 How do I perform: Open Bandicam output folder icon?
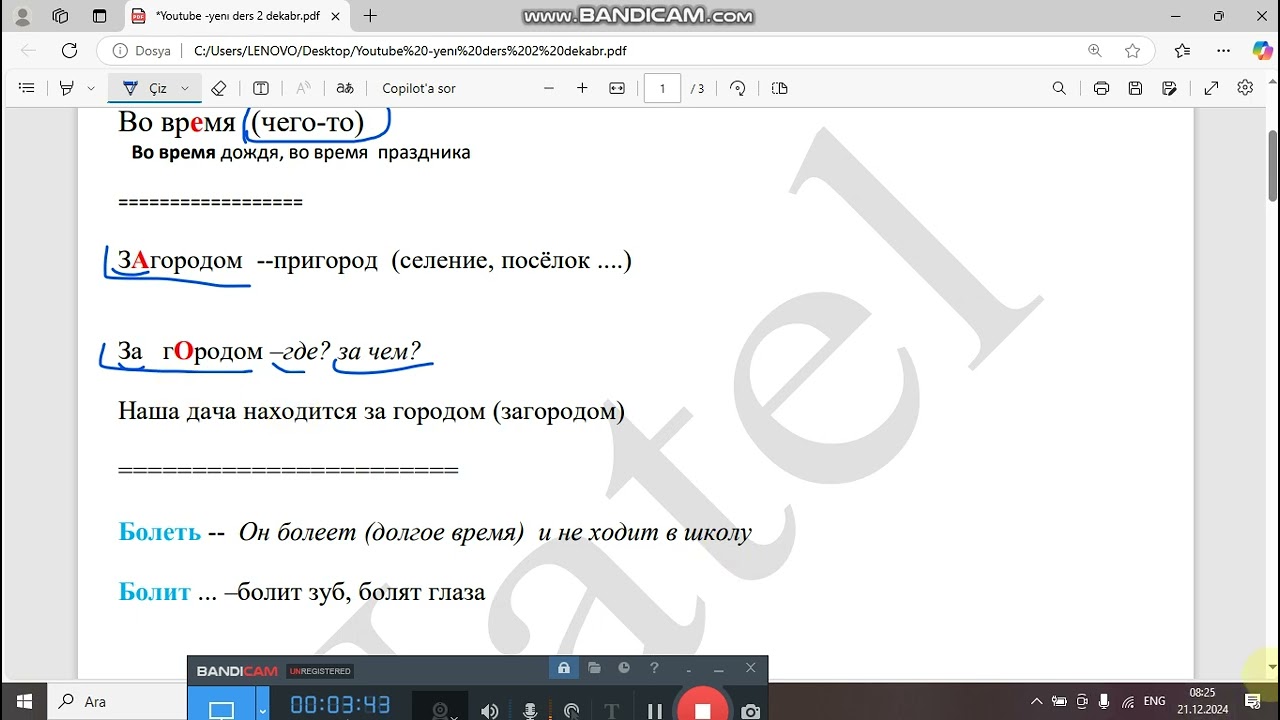tap(594, 668)
